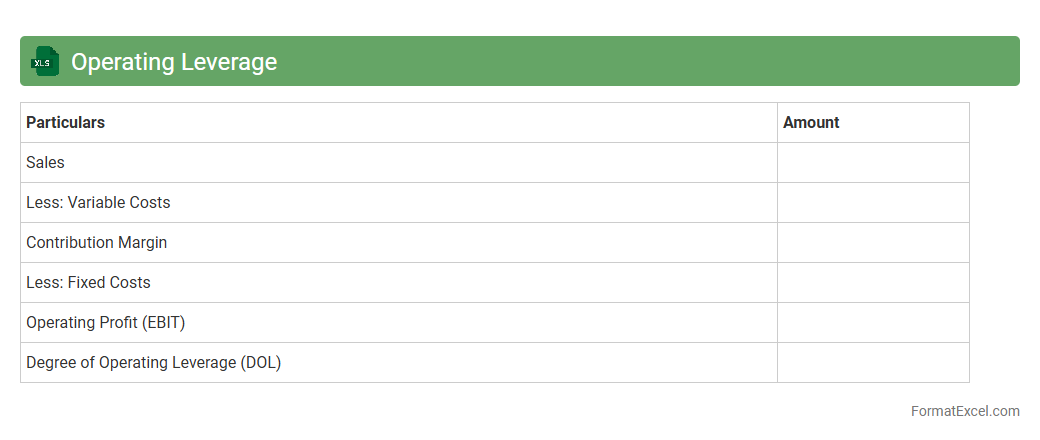The height and width of the screenshot is (440, 1040).
Task: Click the Operating Profit amount cell
Action: (x=873, y=323)
